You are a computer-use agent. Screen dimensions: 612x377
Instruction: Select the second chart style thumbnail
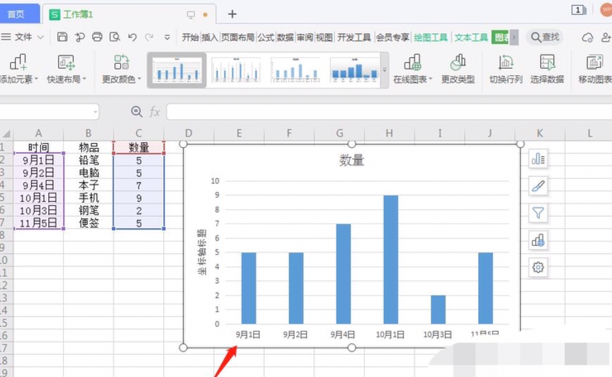(236, 70)
